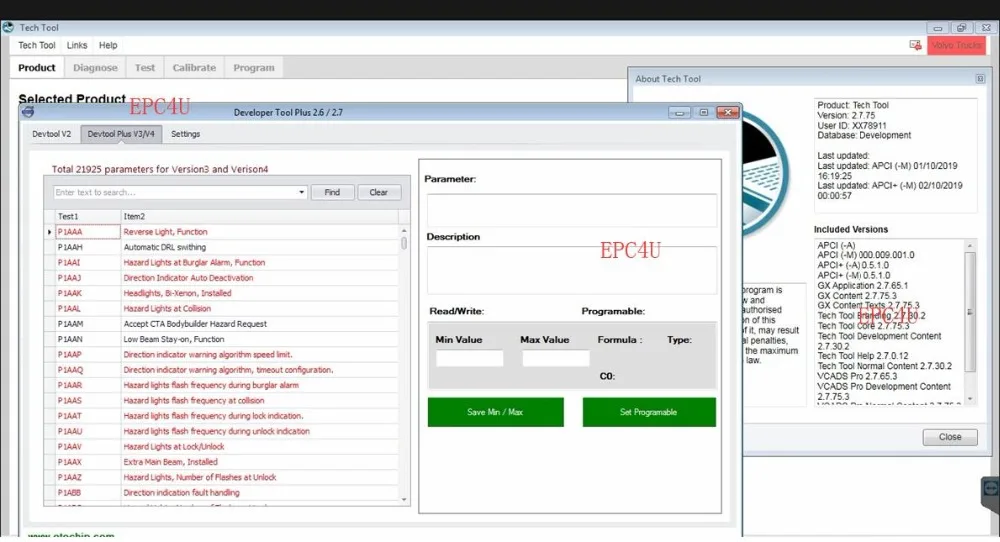Select row P1AAN
Viewport: 1000px width, 542px height.
(87, 339)
